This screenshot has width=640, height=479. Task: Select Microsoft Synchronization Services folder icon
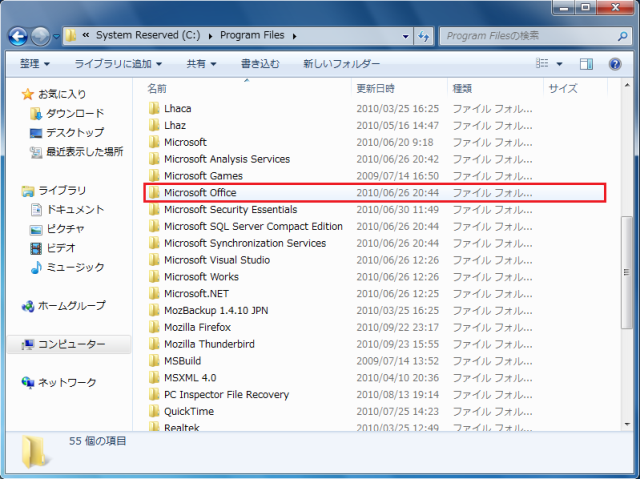(154, 243)
